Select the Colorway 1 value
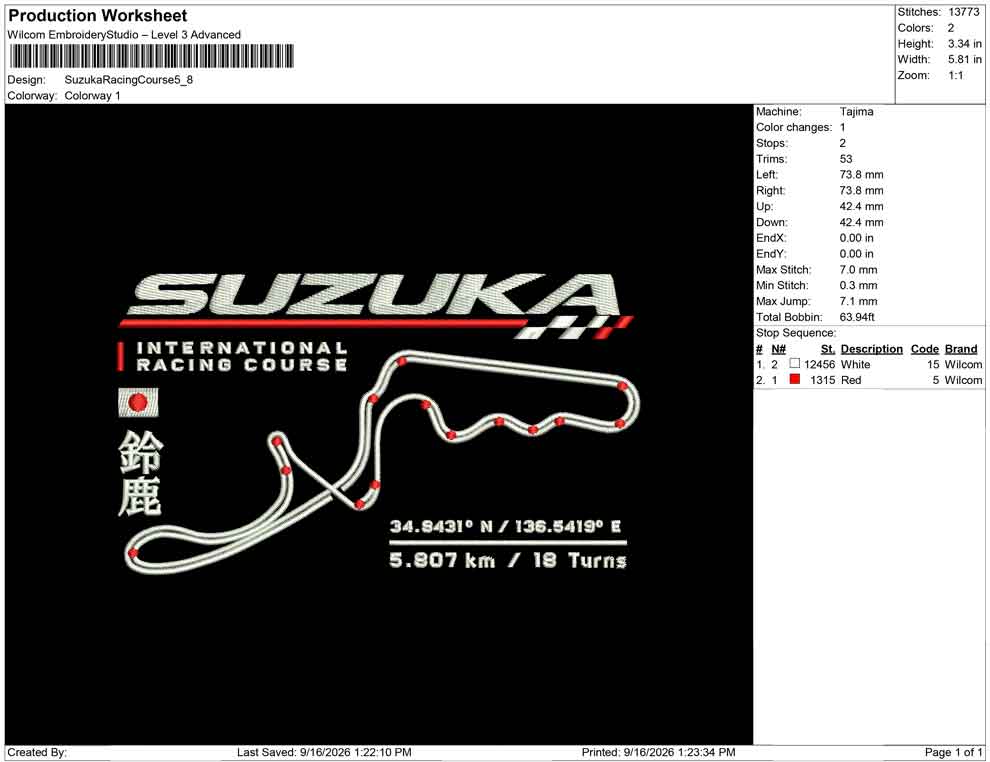The image size is (990, 762). [x=92, y=96]
